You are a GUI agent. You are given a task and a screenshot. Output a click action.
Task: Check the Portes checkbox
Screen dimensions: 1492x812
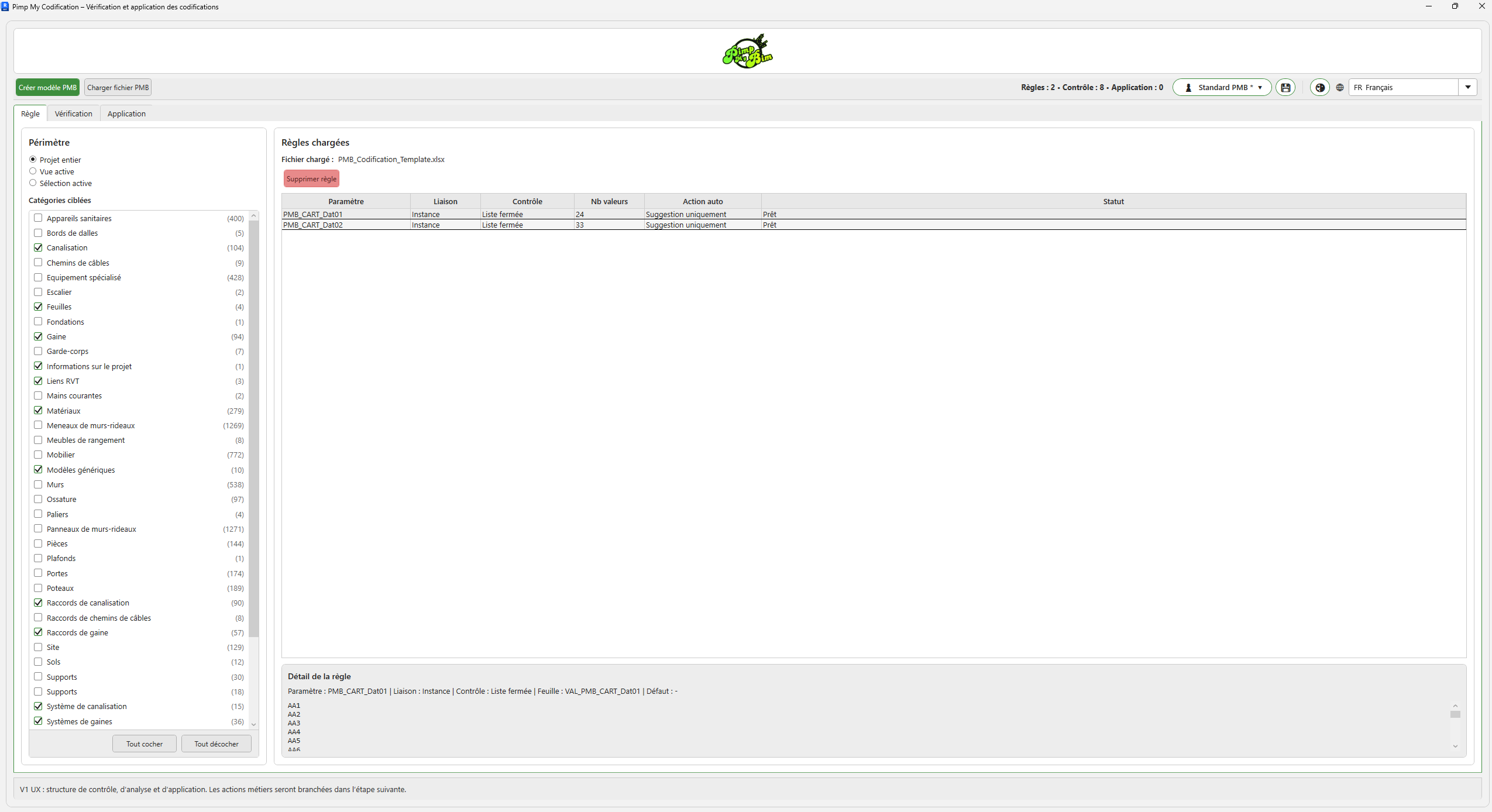point(38,573)
